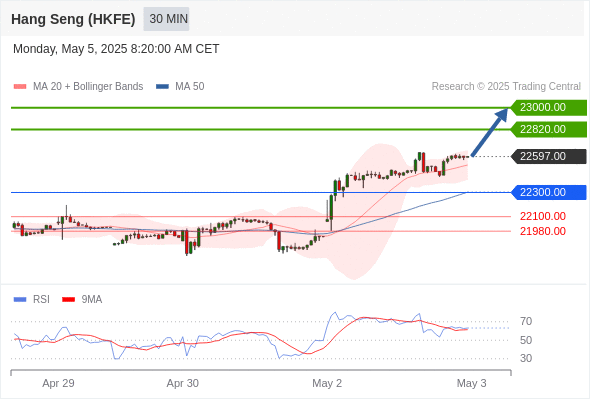This screenshot has width=590, height=400.
Task: Click the Research © 2025 Trading Central text
Action: pyautogui.click(x=506, y=87)
